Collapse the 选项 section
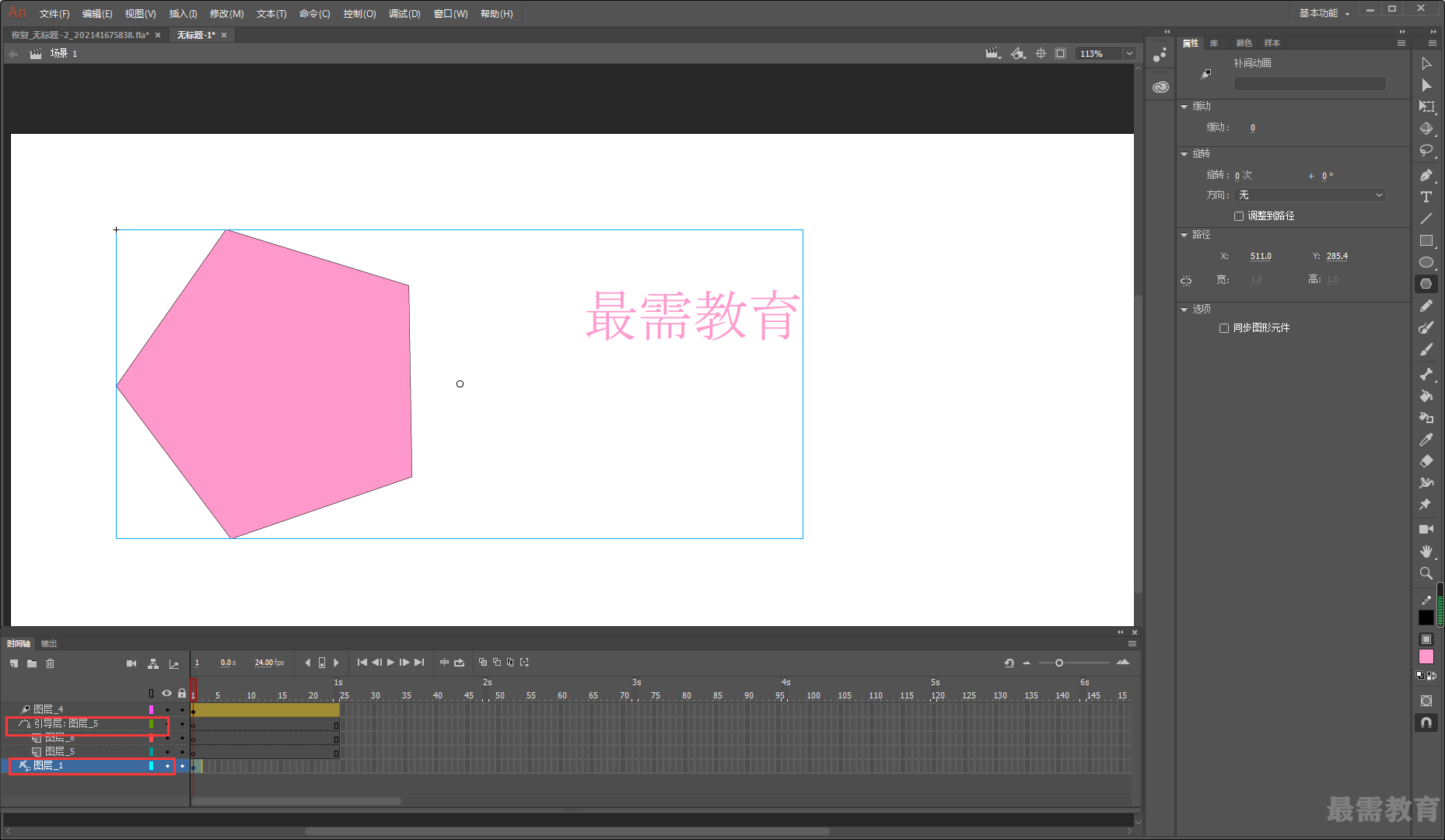This screenshot has width=1445, height=840. (x=1184, y=310)
